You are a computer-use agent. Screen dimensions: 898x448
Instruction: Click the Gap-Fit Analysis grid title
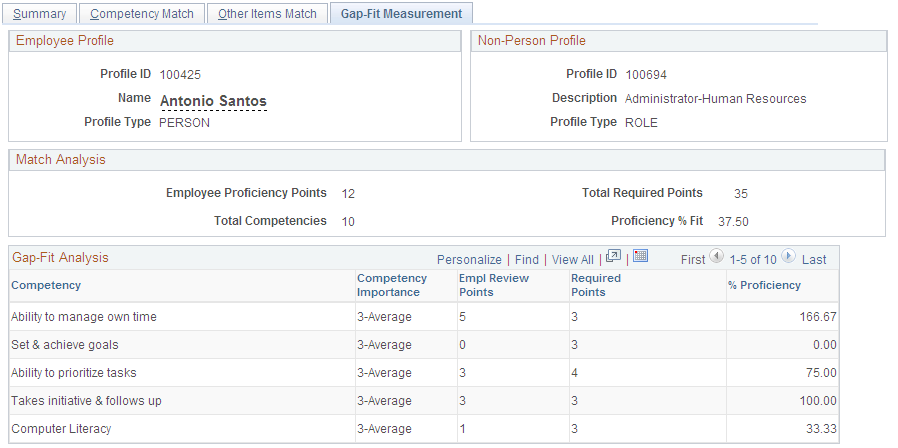60,258
